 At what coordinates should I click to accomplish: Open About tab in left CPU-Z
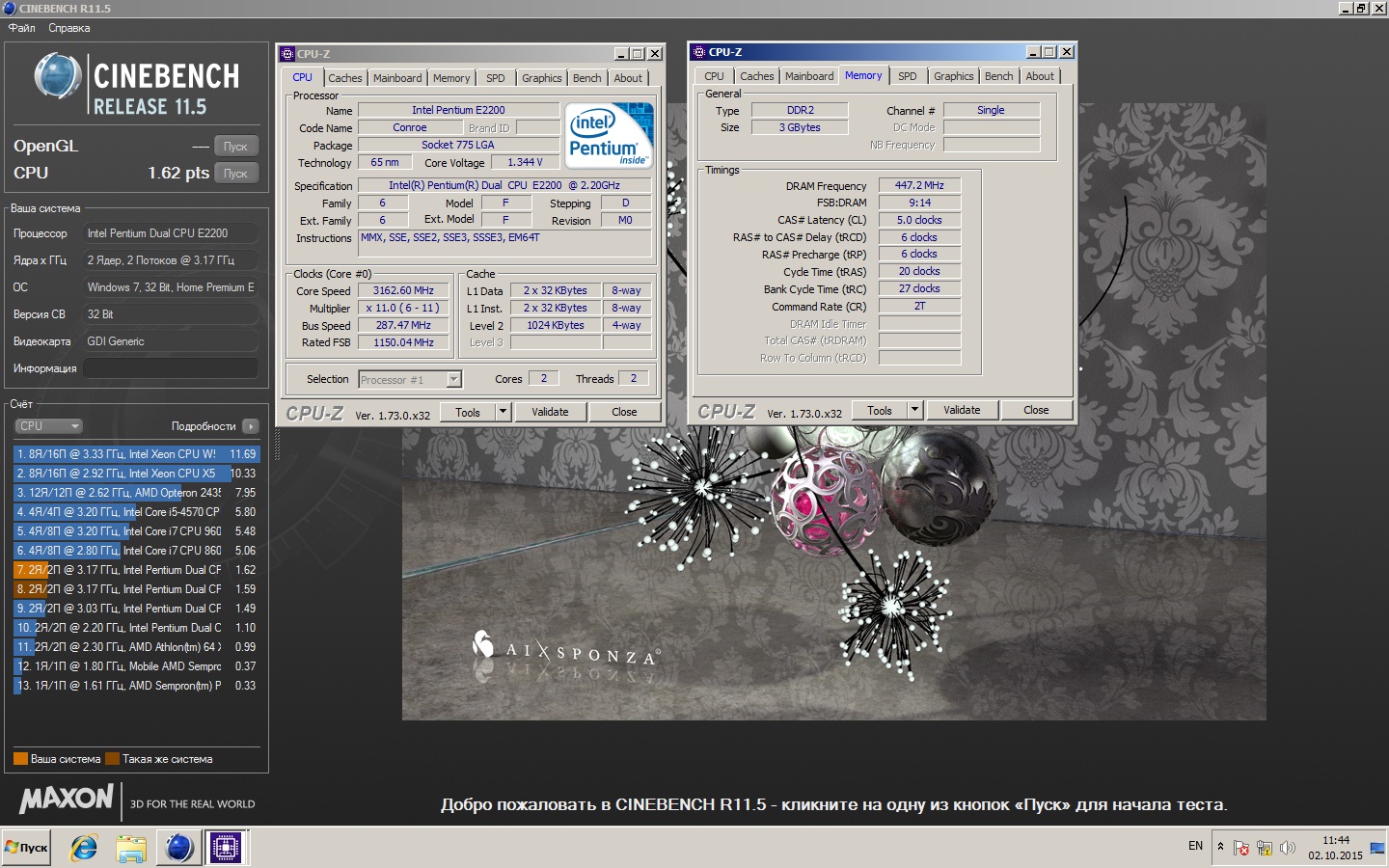(x=628, y=78)
